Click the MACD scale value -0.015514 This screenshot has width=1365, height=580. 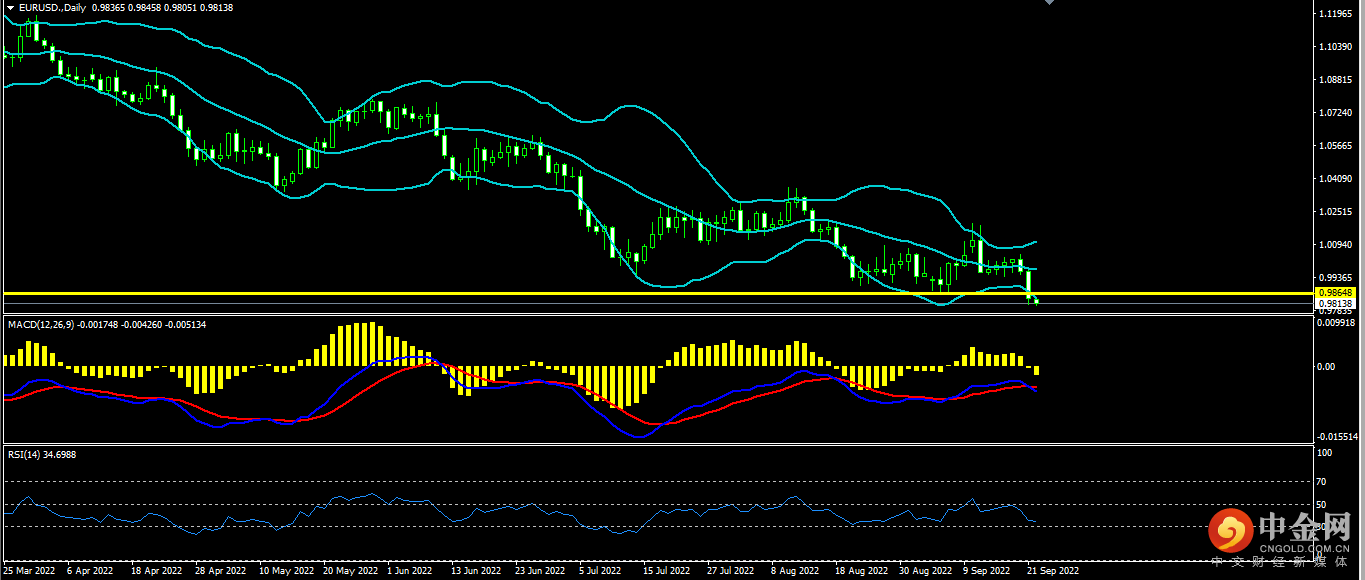click(1337, 437)
